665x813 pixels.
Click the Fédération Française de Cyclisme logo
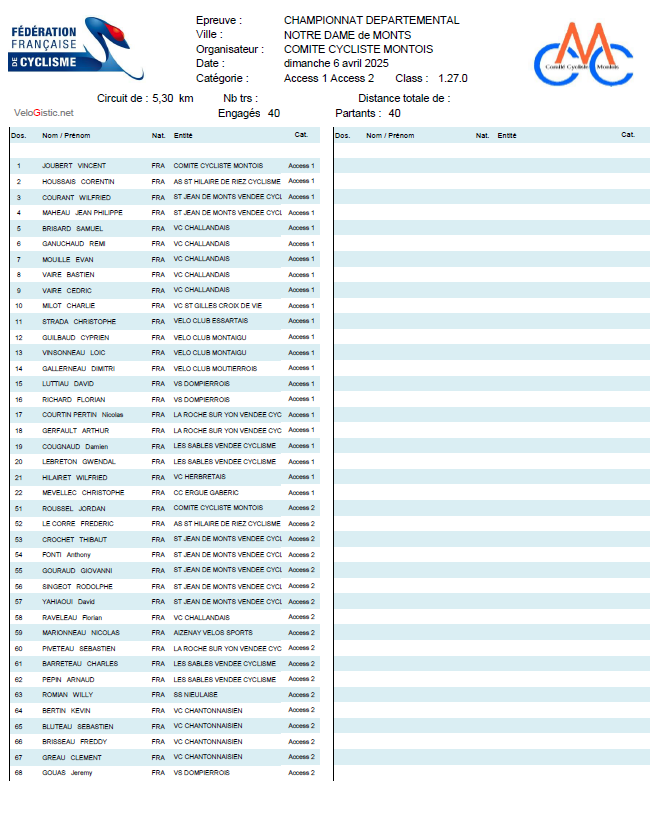tap(76, 48)
